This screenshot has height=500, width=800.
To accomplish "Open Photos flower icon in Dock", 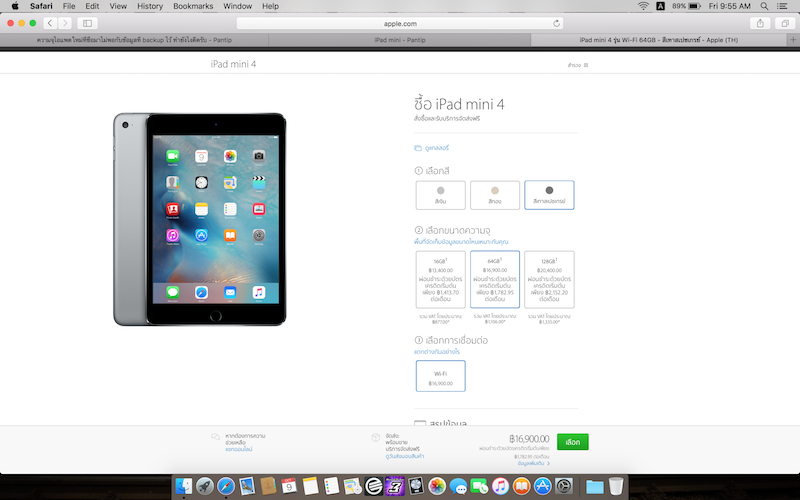I will 437,486.
